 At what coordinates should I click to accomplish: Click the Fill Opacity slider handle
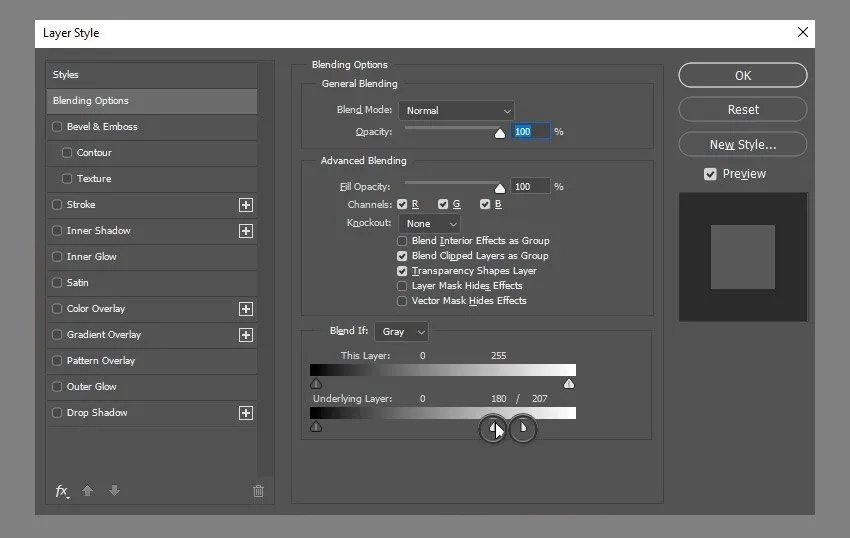pos(500,188)
